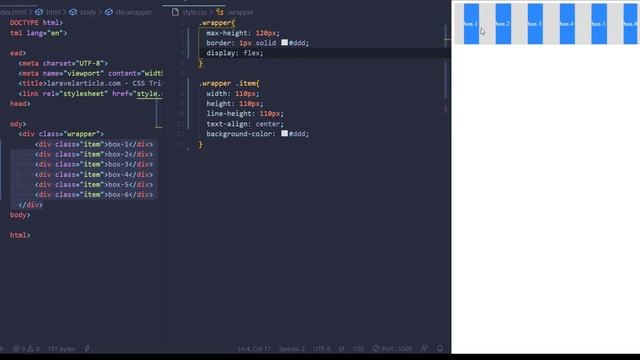This screenshot has height=360, width=640.
Task: Click box-5 in the browser preview
Action: click(599, 24)
